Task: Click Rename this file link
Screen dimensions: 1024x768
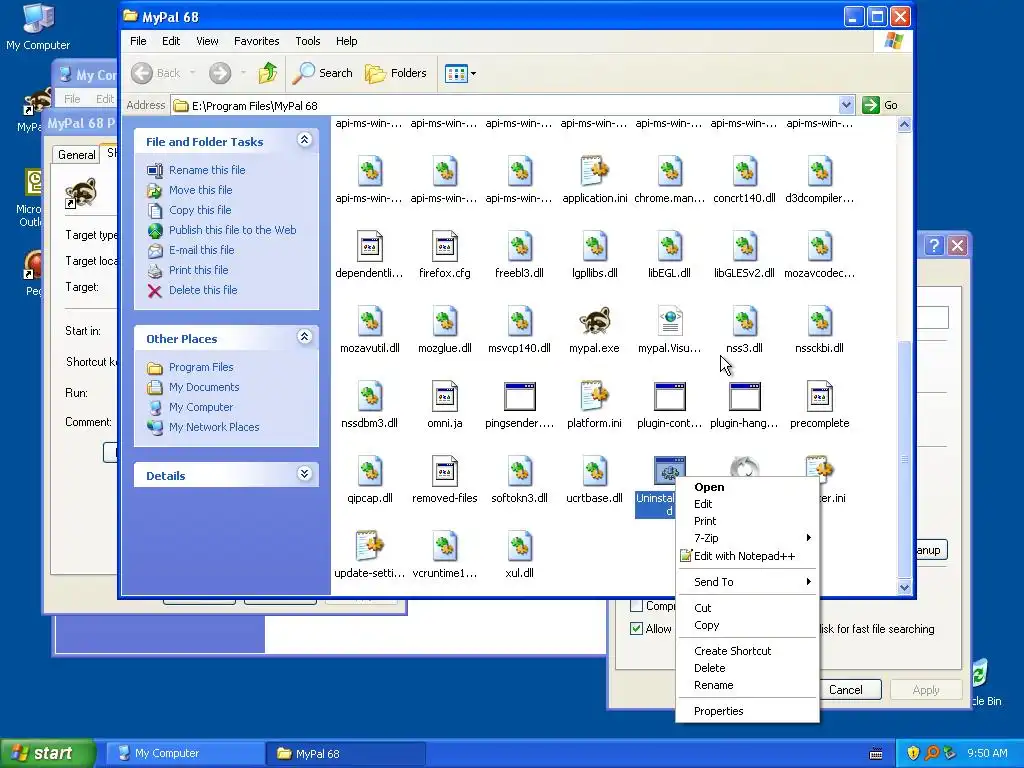Action: pyautogui.click(x=207, y=170)
